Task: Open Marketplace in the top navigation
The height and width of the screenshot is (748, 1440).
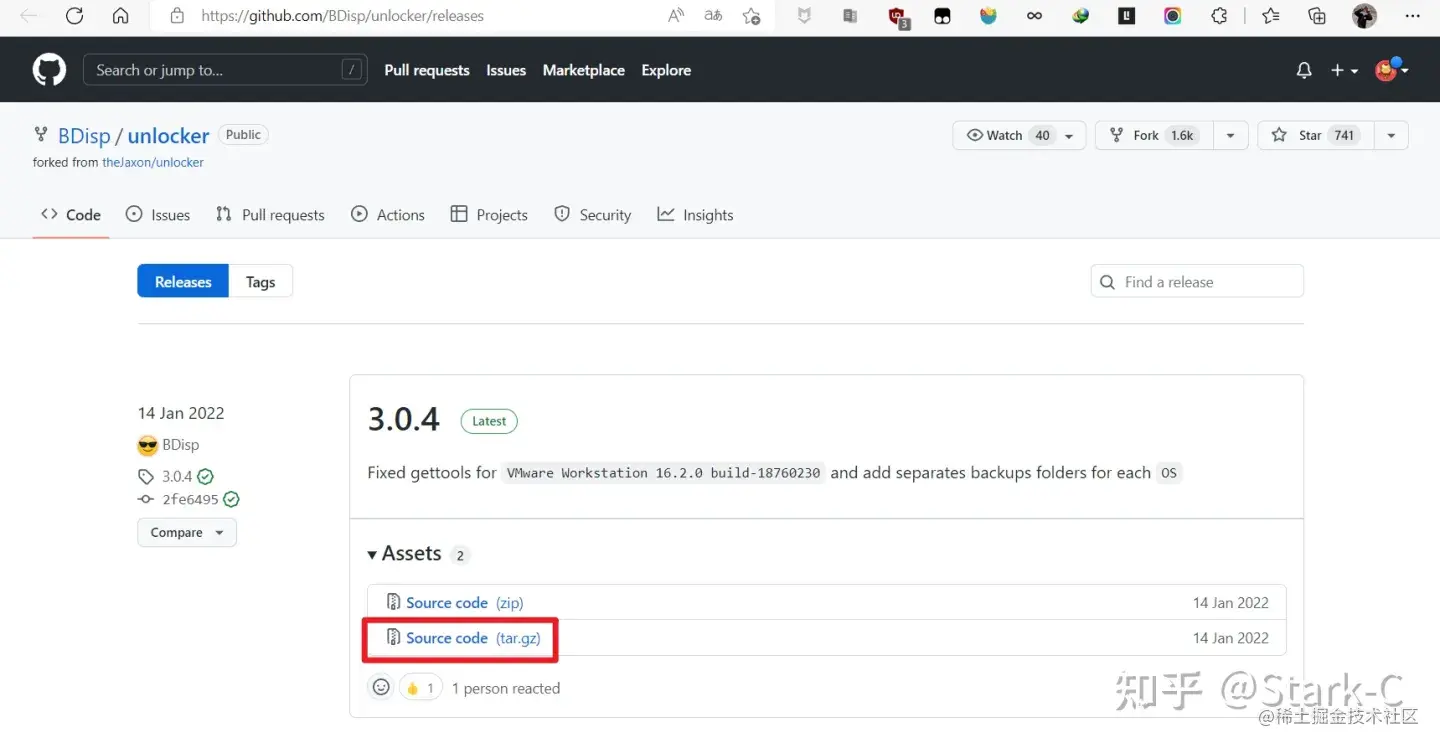Action: coord(584,70)
